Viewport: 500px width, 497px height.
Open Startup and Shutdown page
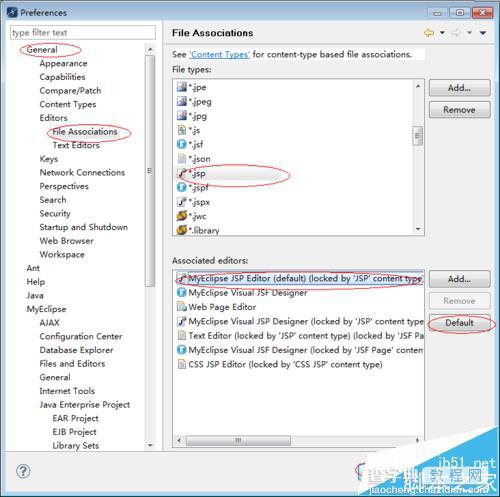[x=84, y=227]
